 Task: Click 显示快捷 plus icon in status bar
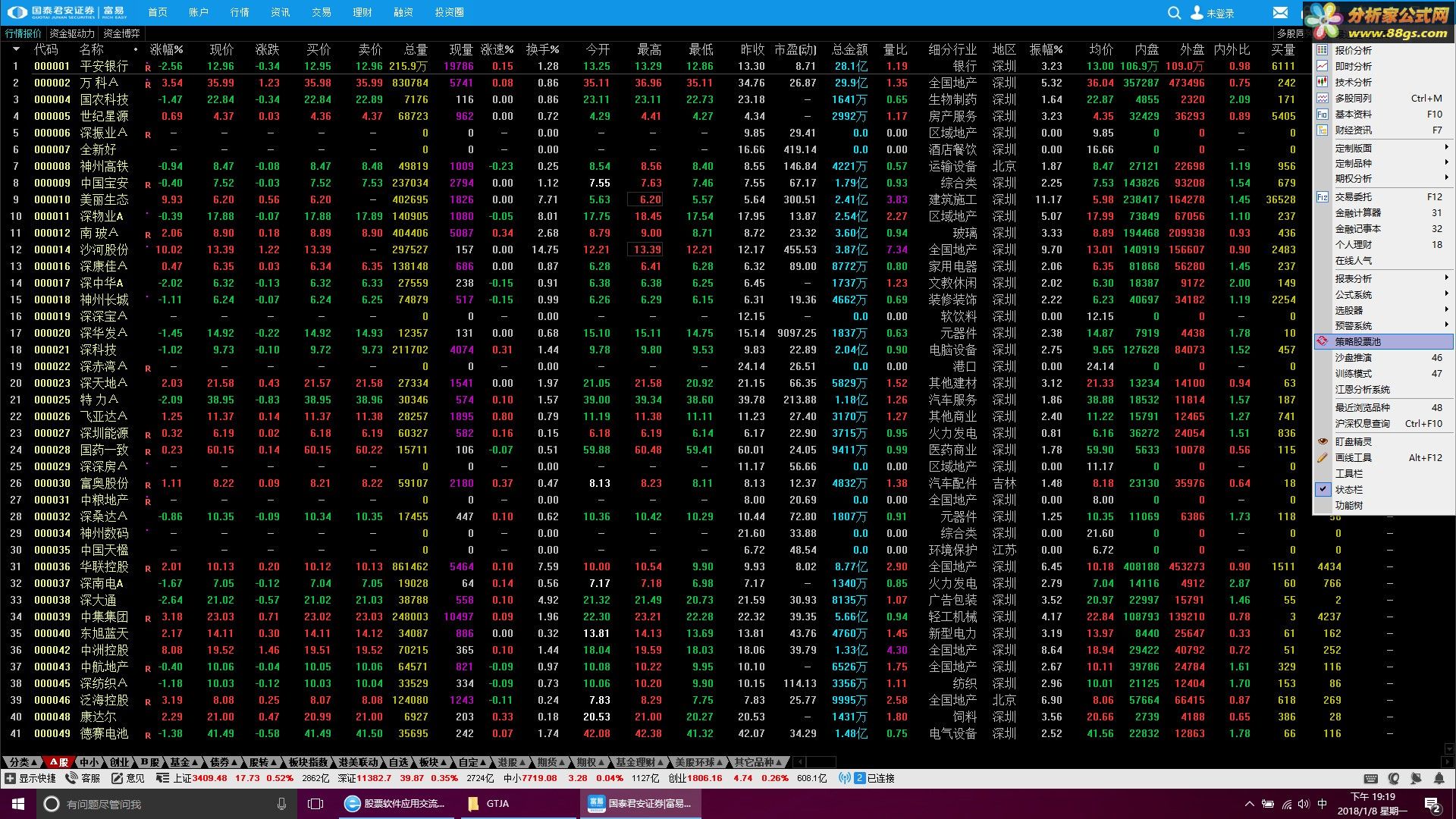[10, 778]
